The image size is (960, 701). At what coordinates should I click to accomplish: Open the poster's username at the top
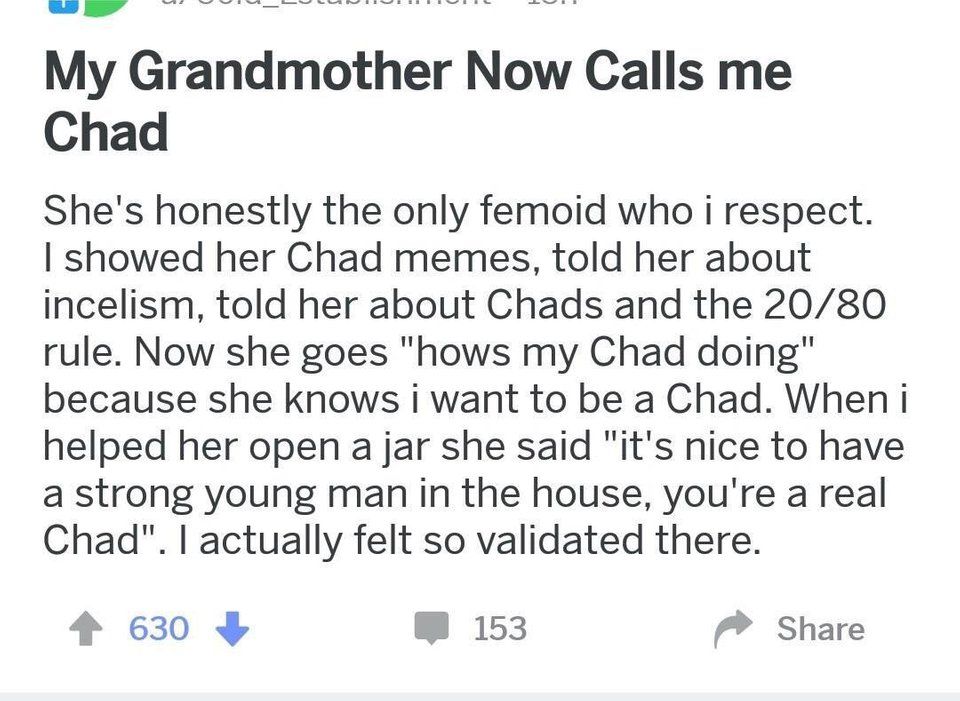pyautogui.click(x=324, y=3)
